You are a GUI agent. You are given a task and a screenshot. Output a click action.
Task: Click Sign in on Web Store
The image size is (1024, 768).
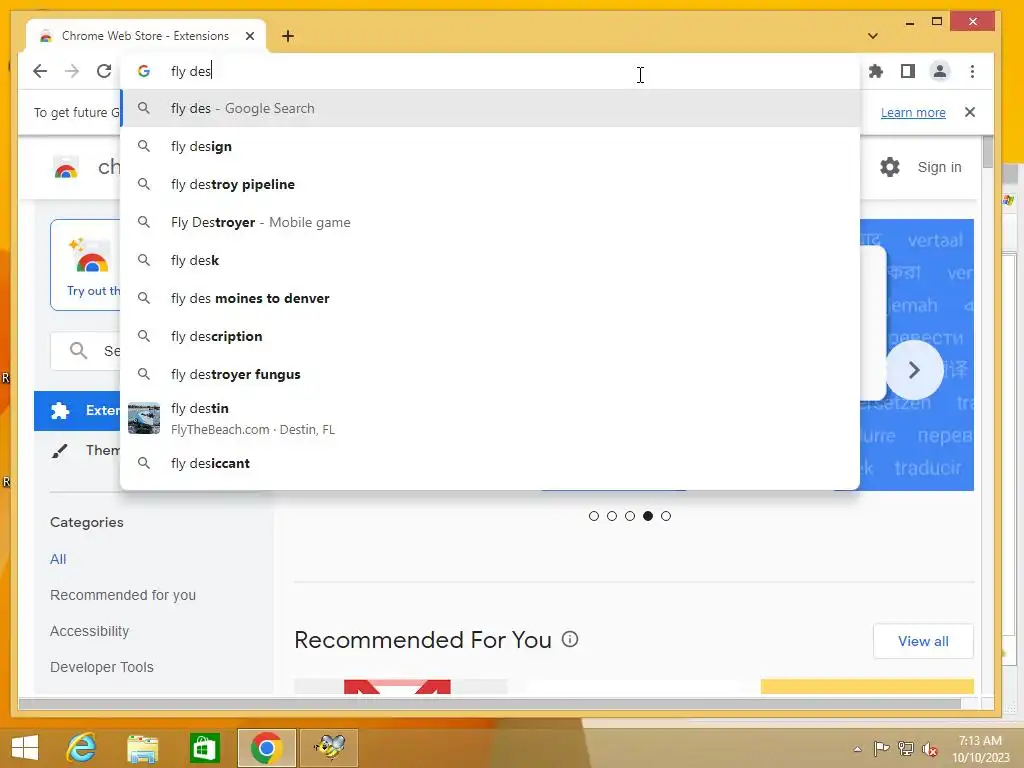click(x=939, y=167)
